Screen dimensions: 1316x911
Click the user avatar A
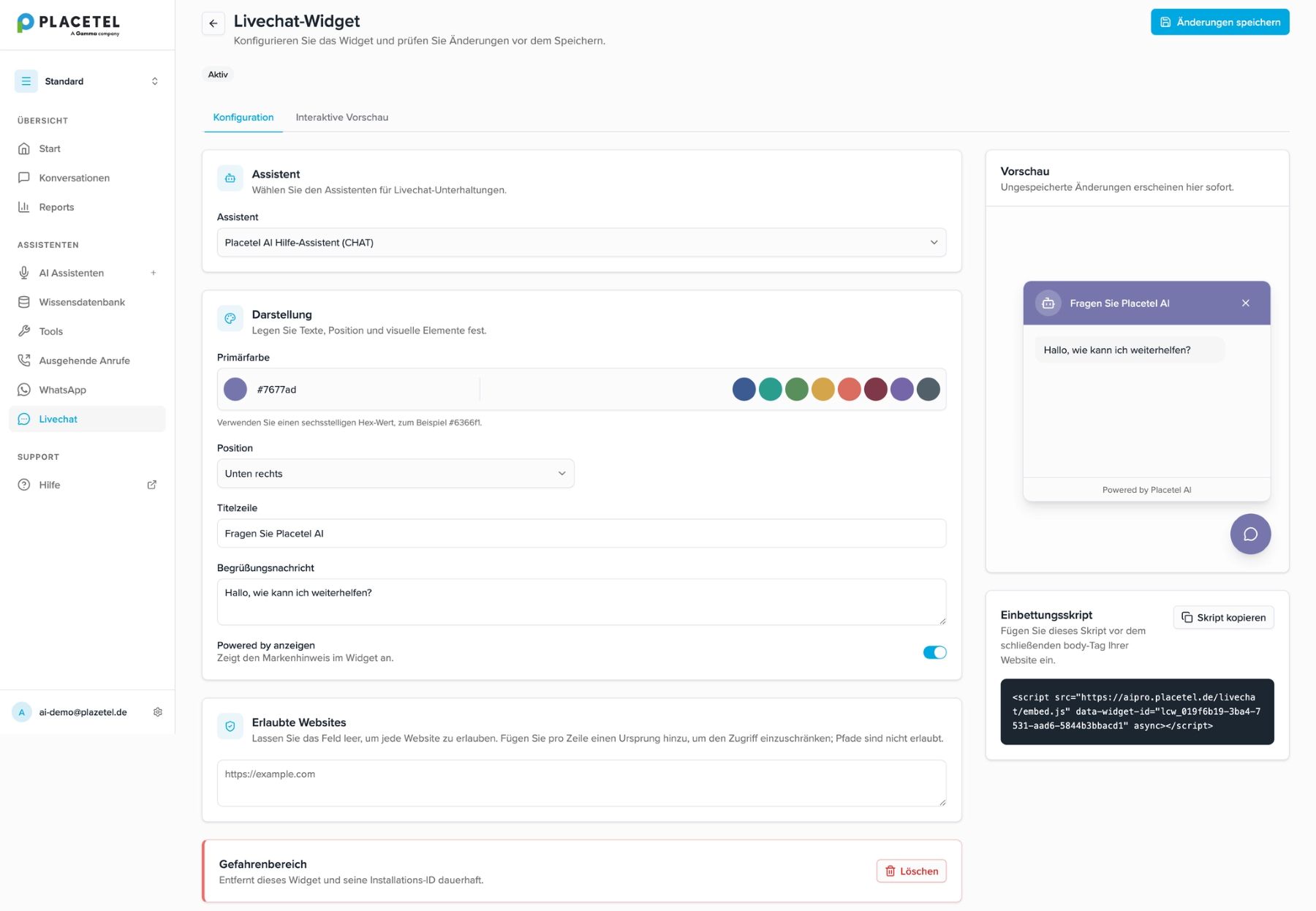click(x=22, y=712)
